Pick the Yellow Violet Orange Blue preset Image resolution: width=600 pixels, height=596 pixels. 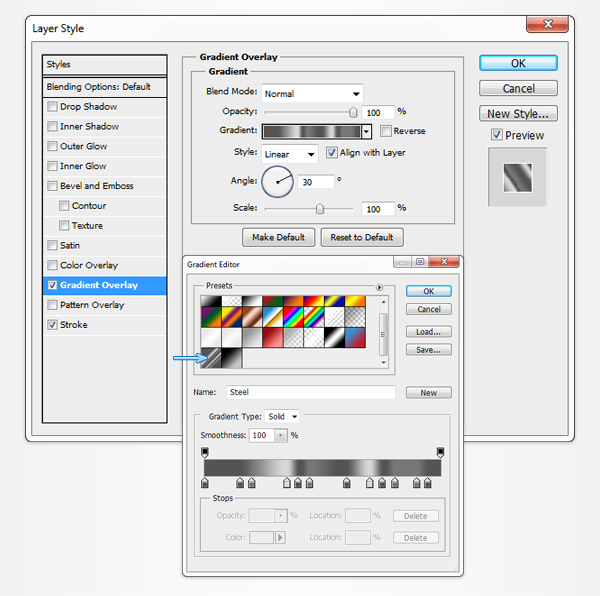click(x=231, y=317)
